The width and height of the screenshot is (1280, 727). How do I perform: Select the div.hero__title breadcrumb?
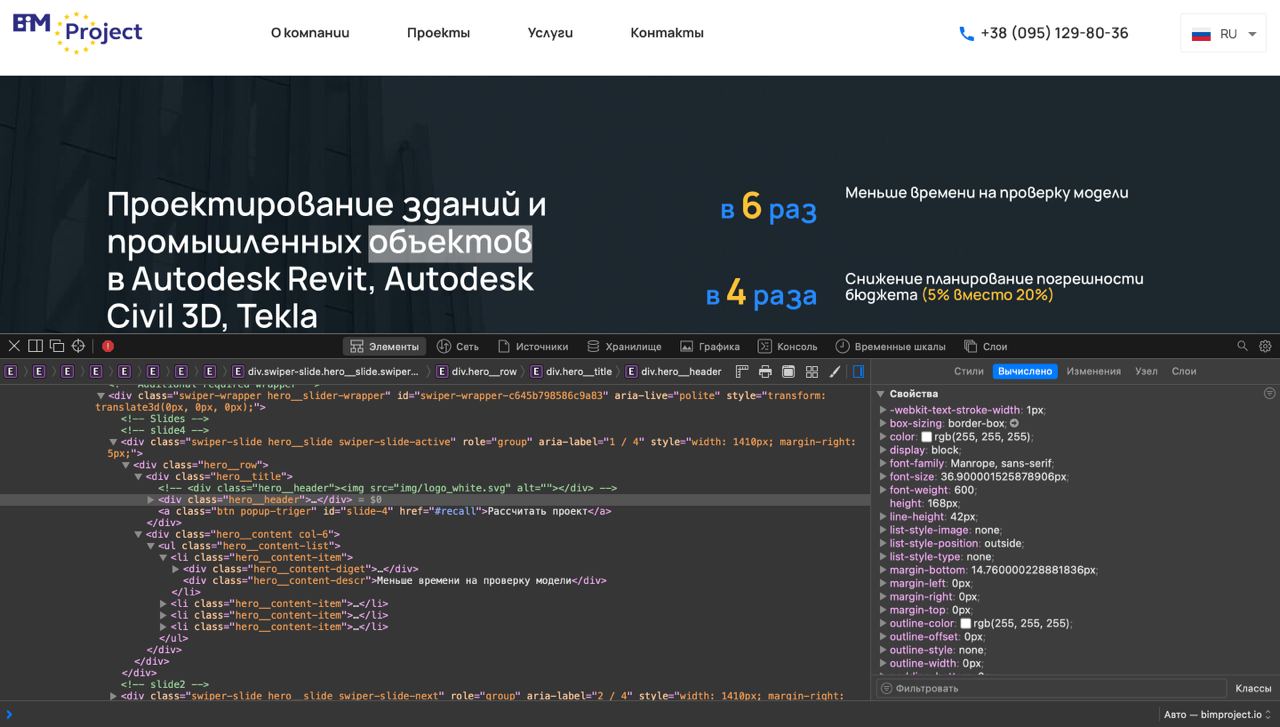[x=571, y=371]
